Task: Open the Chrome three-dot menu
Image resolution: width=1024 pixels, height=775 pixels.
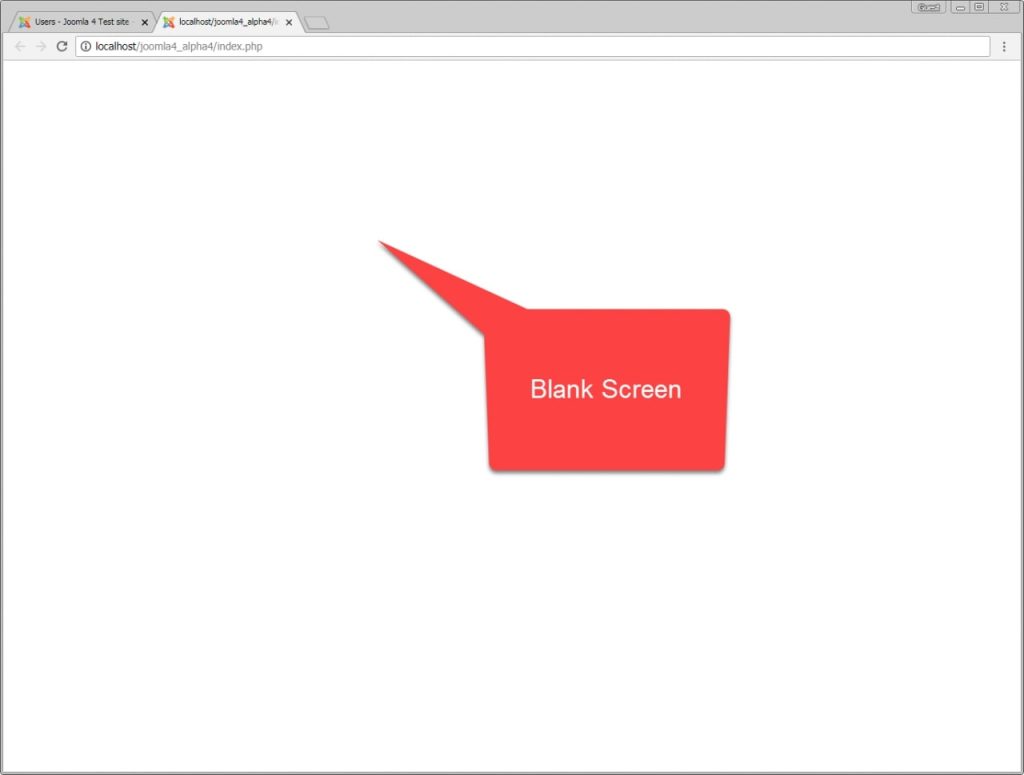Action: pyautogui.click(x=1004, y=46)
